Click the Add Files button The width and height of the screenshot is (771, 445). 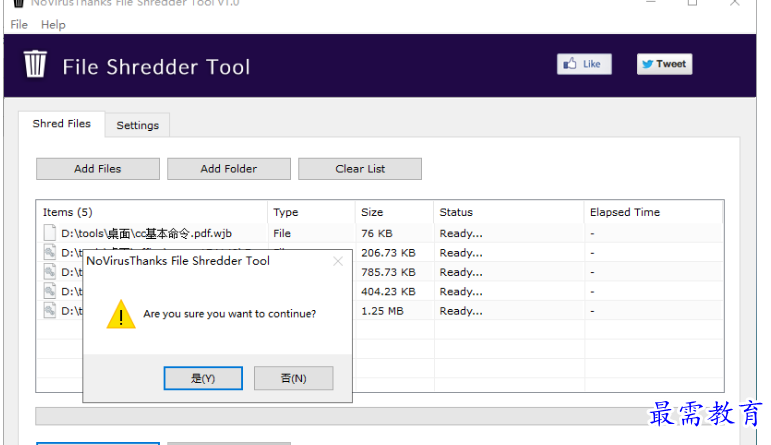point(98,169)
